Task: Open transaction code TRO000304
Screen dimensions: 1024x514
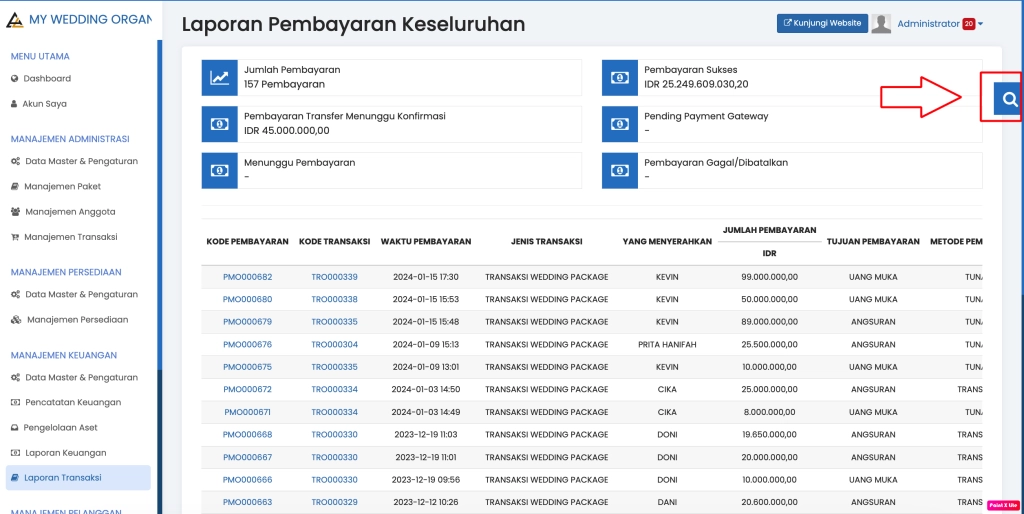Action: tap(334, 344)
